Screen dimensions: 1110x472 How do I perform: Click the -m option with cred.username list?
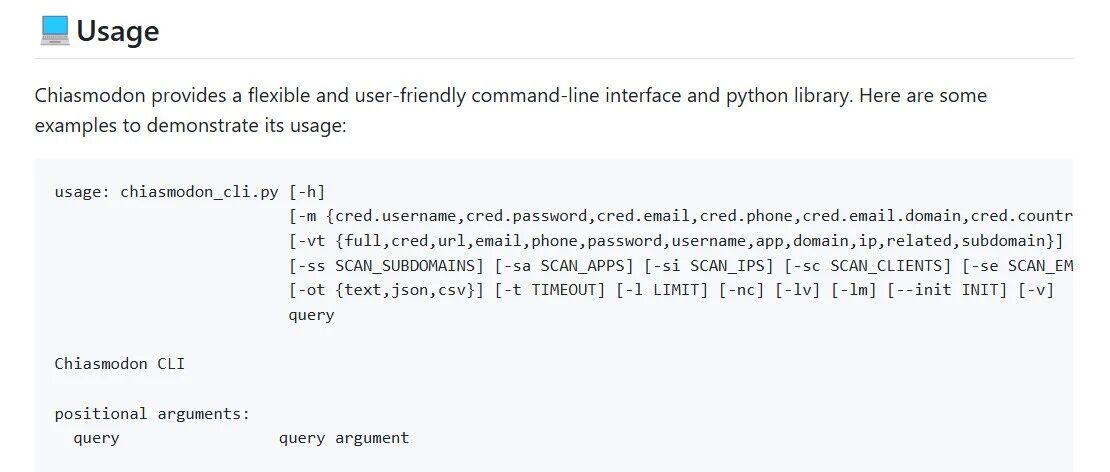click(x=680, y=217)
